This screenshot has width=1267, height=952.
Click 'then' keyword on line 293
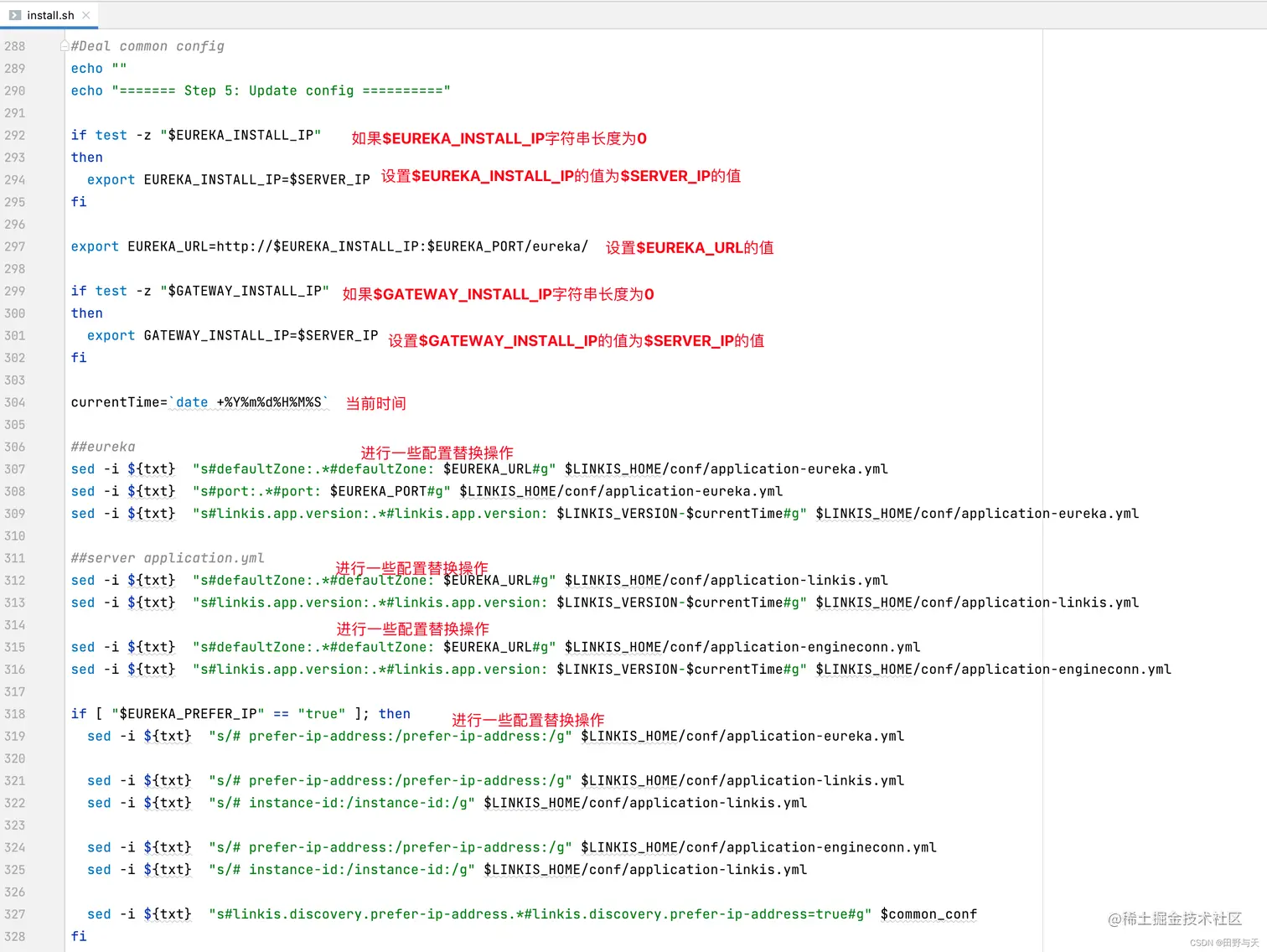point(87,158)
